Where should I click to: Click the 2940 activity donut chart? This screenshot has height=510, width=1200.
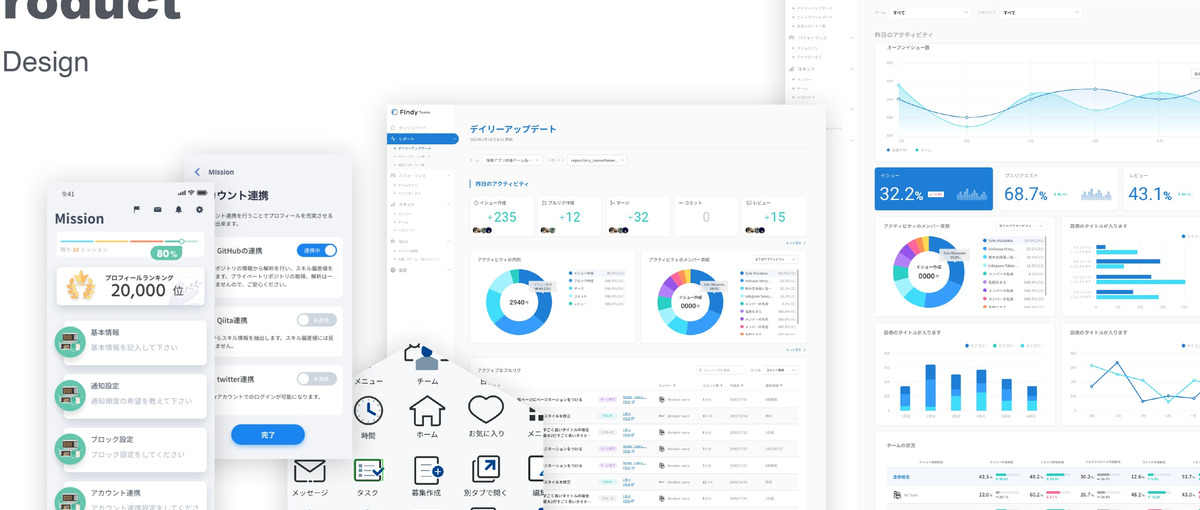click(519, 301)
